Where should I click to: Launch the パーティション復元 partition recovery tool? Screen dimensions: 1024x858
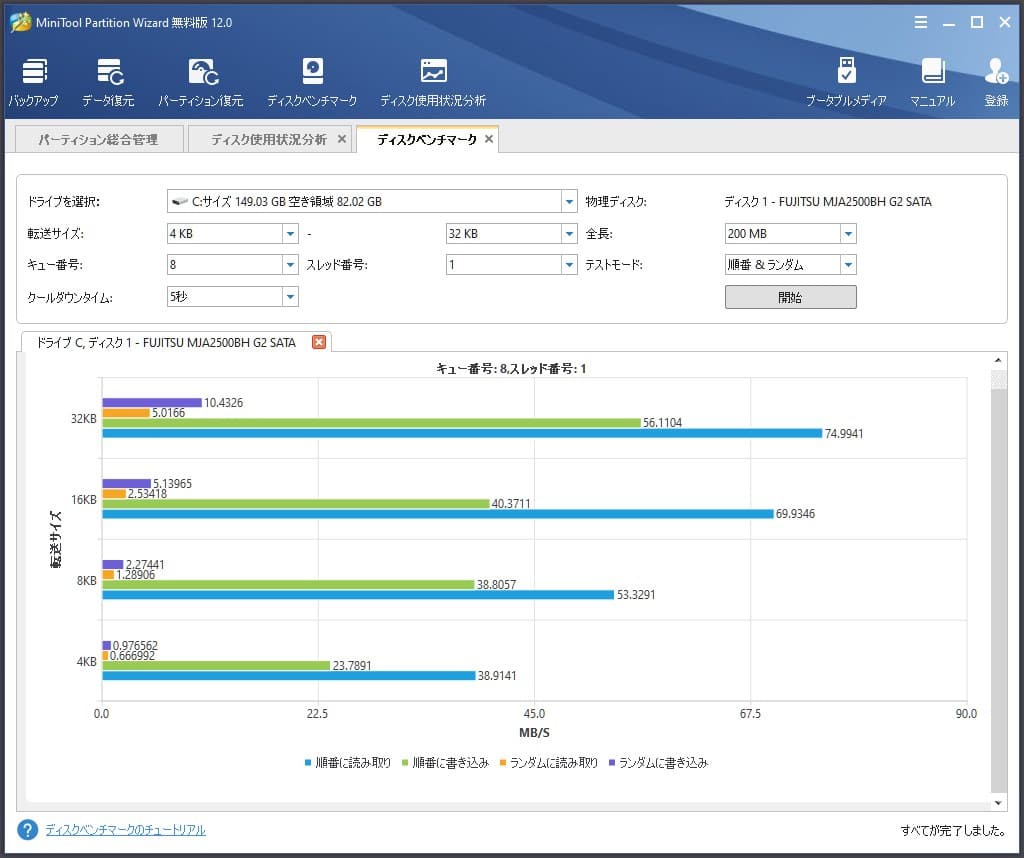tap(201, 82)
